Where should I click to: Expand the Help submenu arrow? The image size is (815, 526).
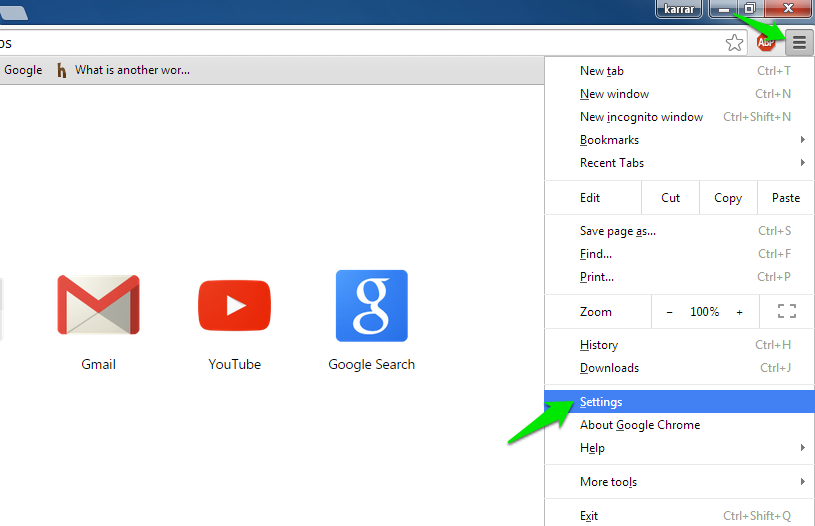[x=803, y=448]
